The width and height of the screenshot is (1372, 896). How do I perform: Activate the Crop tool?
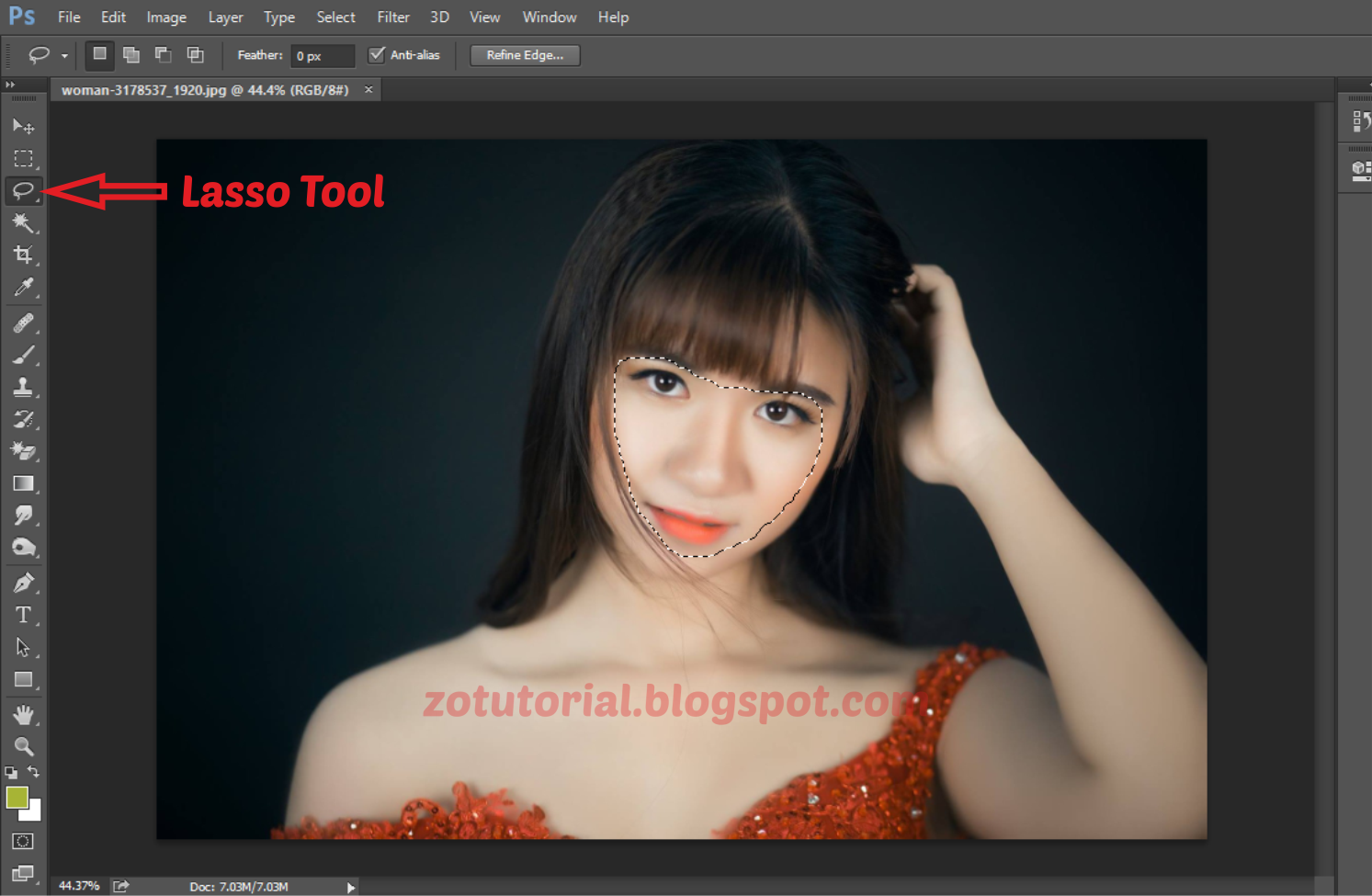click(x=23, y=255)
